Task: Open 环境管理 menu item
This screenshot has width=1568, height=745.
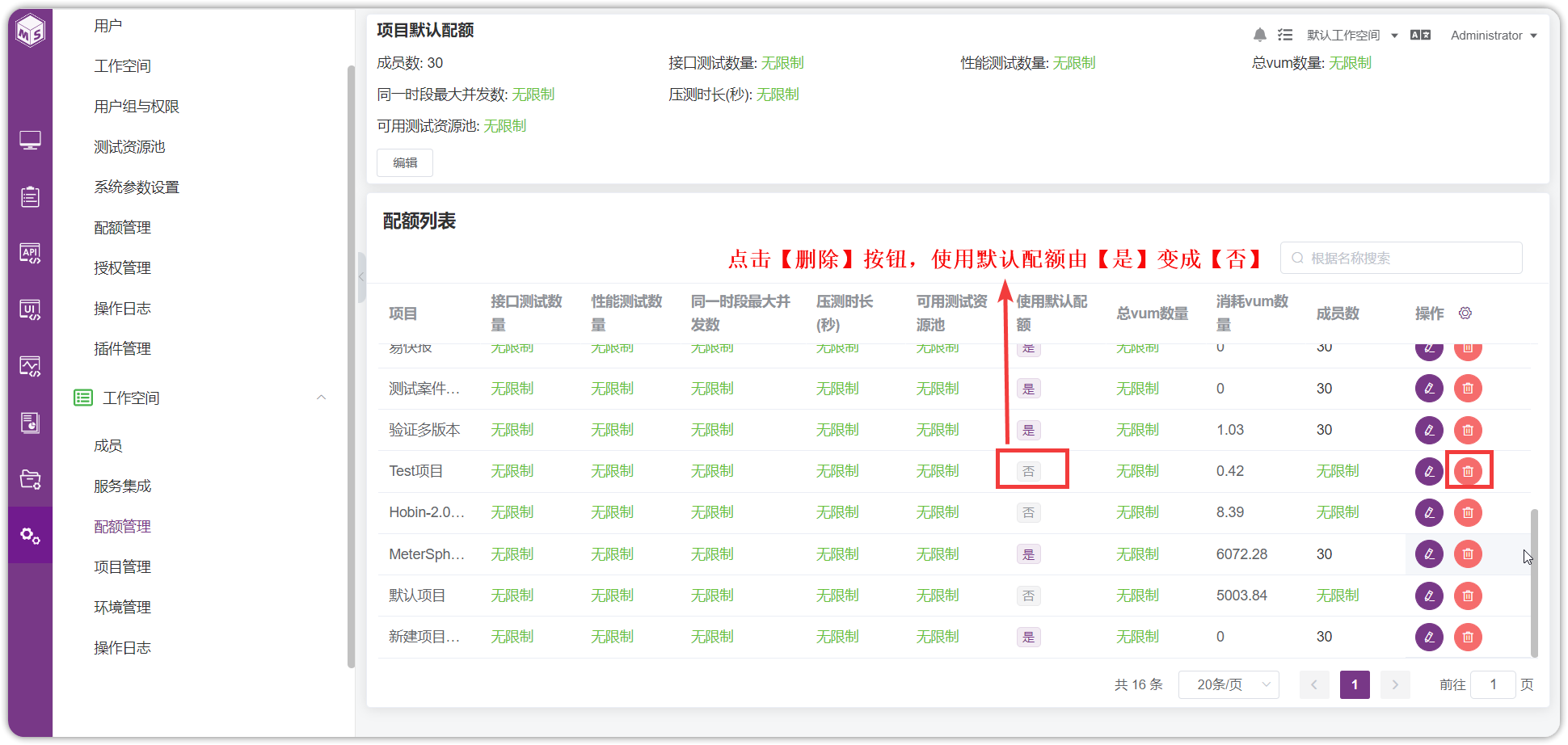Action: point(122,608)
